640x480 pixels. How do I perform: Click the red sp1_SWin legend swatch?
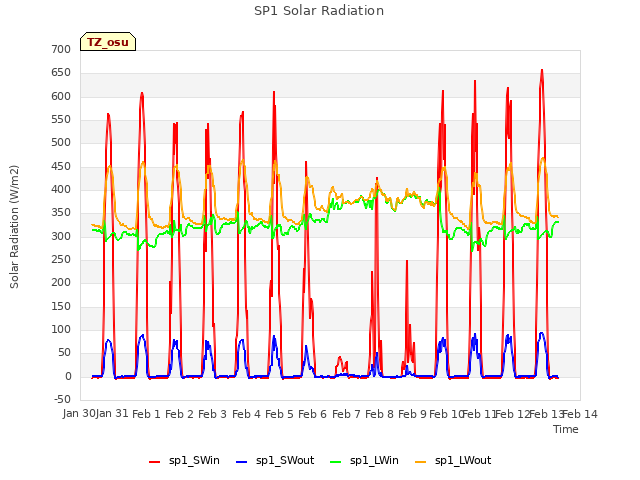click(155, 462)
